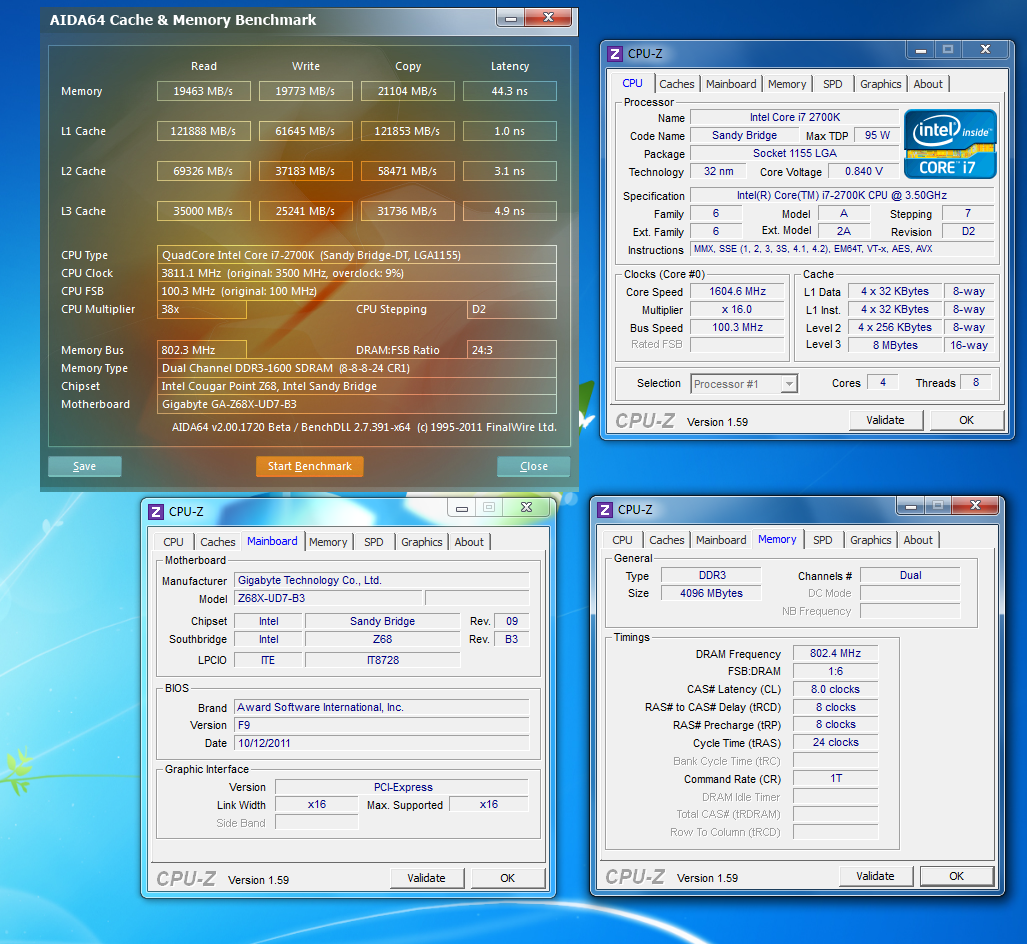Click the Memory Read 19463 MB/s field
Screen dimensions: 1027x944
(203, 91)
